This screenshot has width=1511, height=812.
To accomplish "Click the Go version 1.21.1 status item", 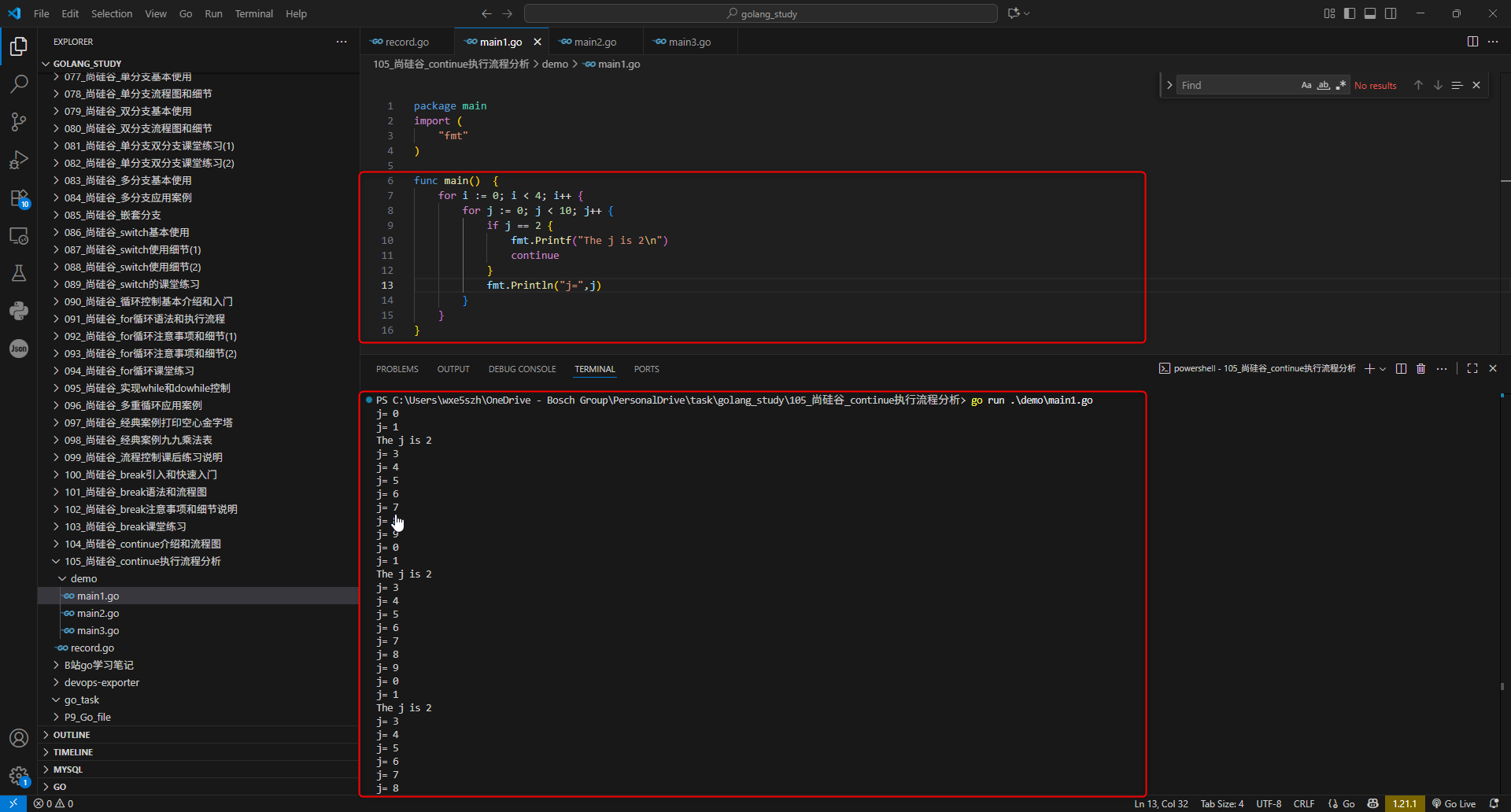I will pyautogui.click(x=1405, y=803).
